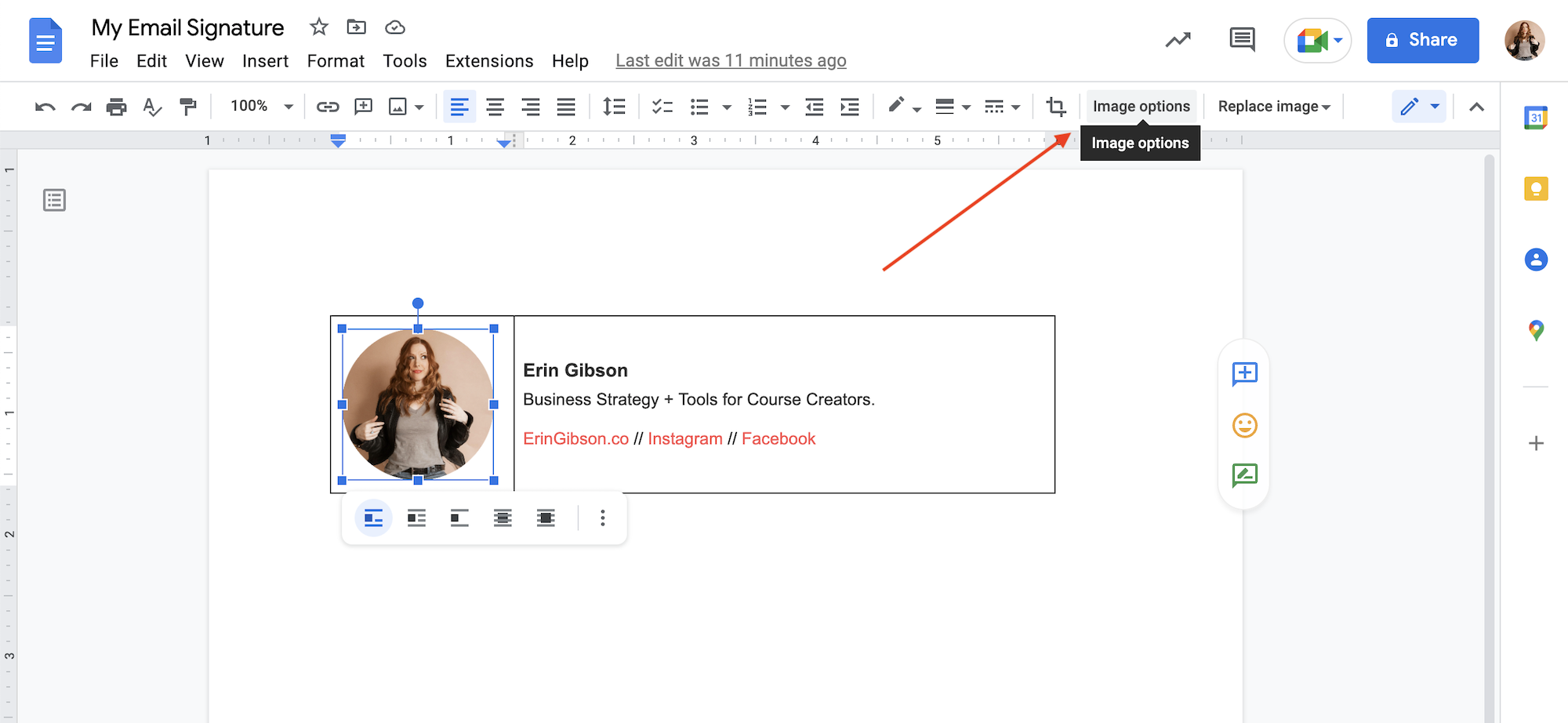The image size is (1568, 723).
Task: Run spelling and grammar check icon
Action: pyautogui.click(x=152, y=107)
